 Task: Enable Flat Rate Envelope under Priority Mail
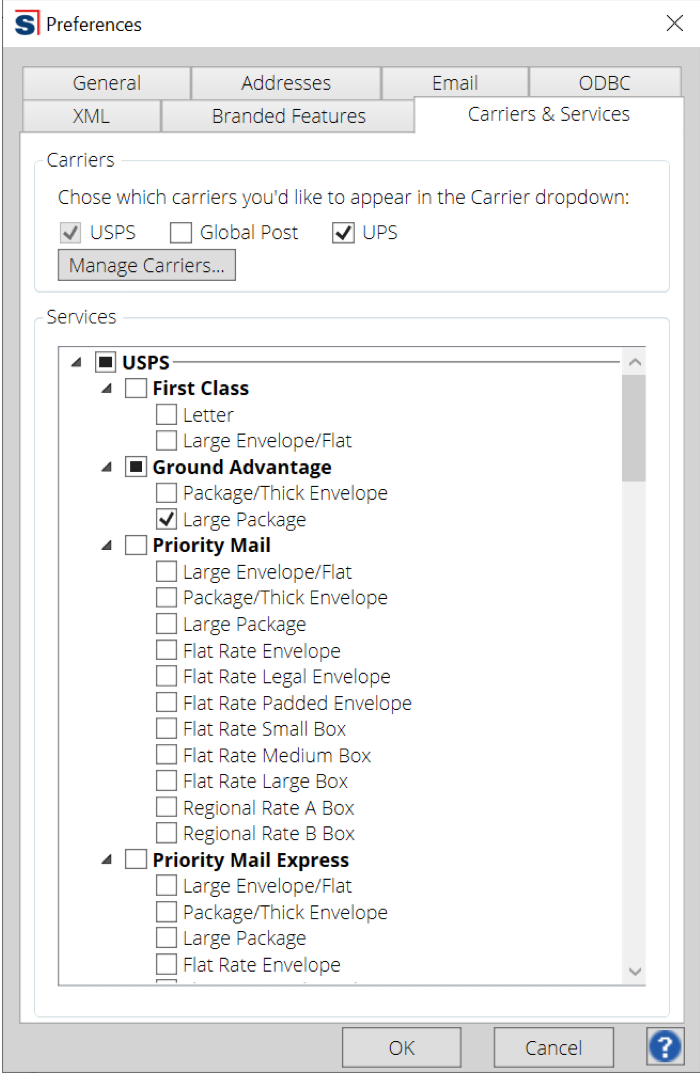tap(166, 649)
